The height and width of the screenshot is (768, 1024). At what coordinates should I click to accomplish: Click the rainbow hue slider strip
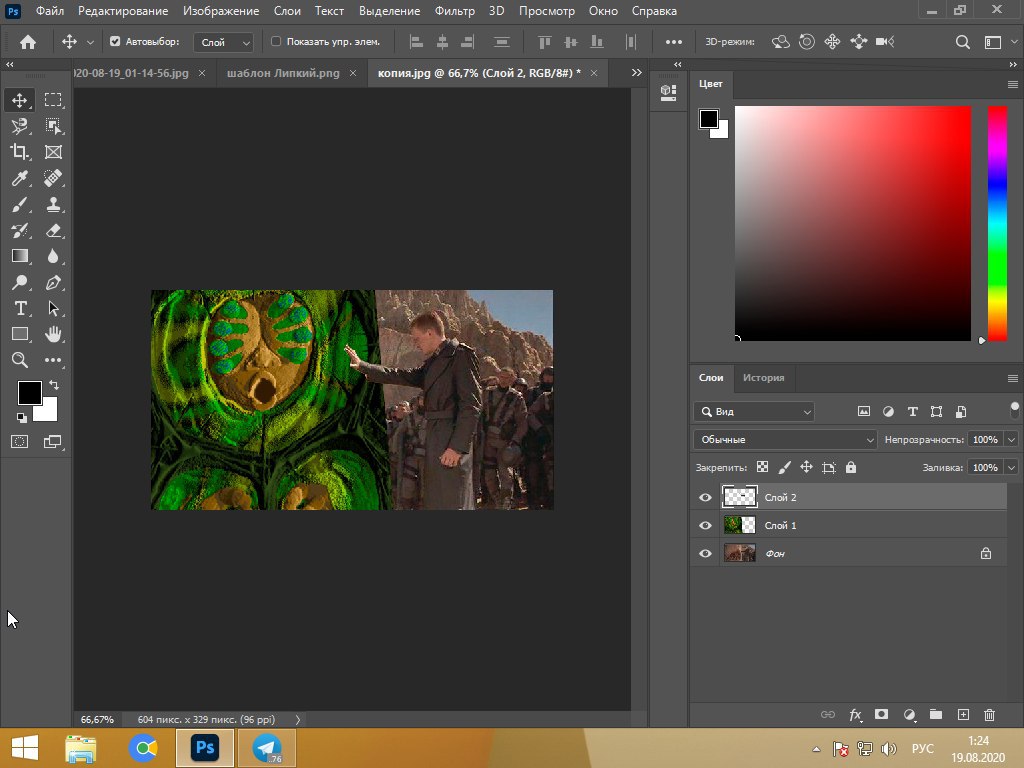tap(997, 222)
